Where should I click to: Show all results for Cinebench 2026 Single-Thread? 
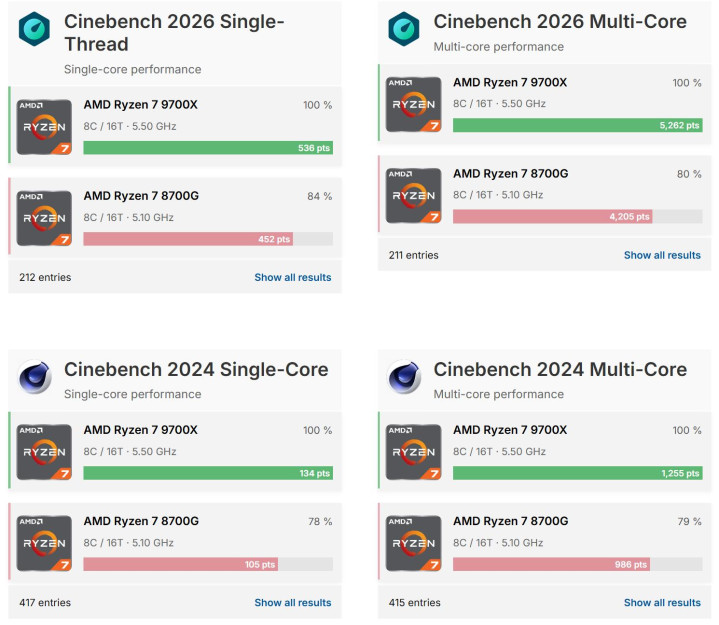pyautogui.click(x=292, y=277)
